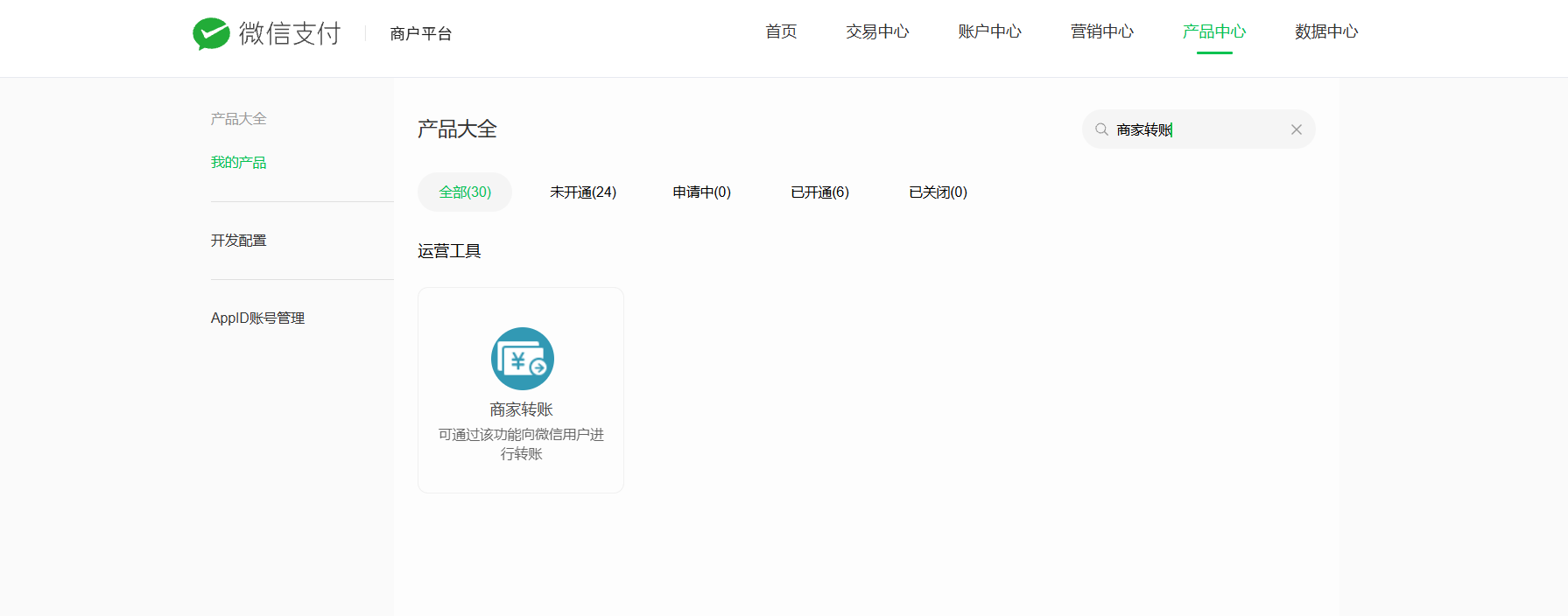
Task: Open 交易中心 navigation item
Action: [x=877, y=31]
